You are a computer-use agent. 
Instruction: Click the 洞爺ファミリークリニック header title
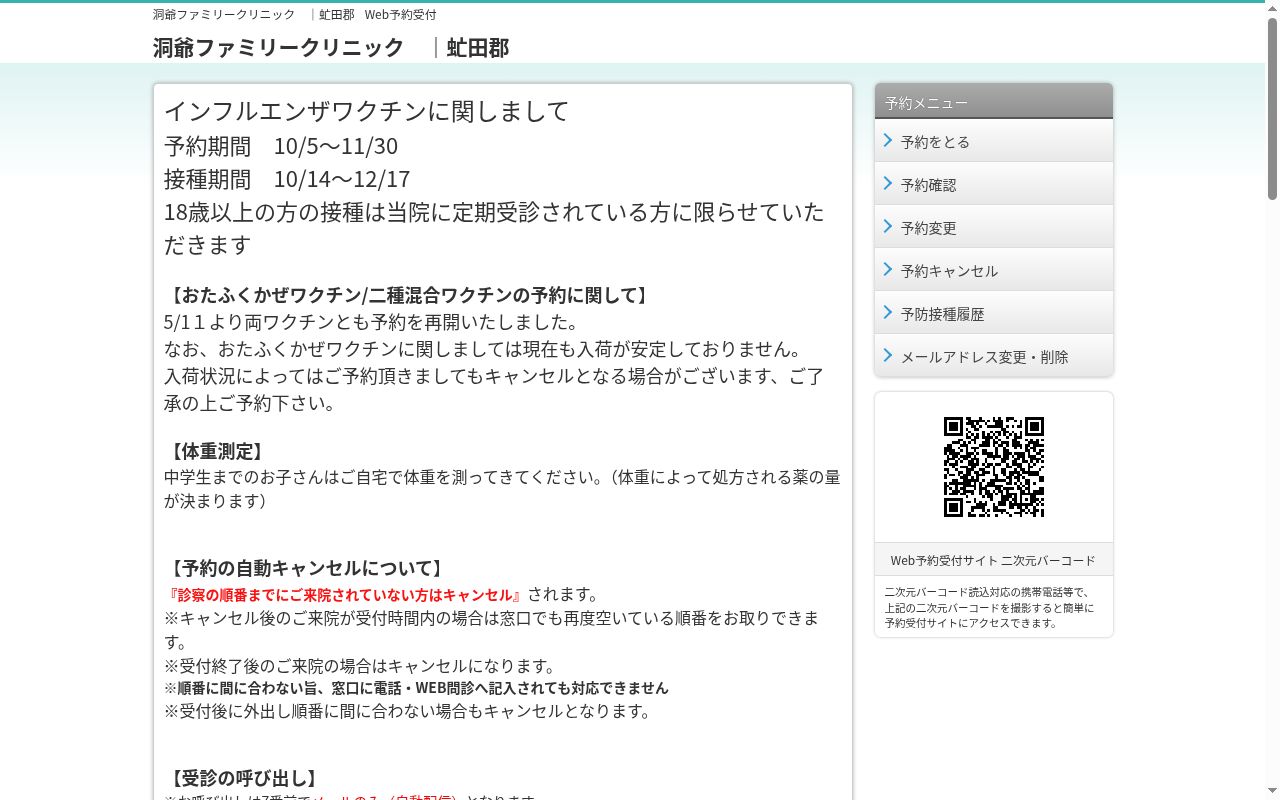pyautogui.click(x=279, y=47)
